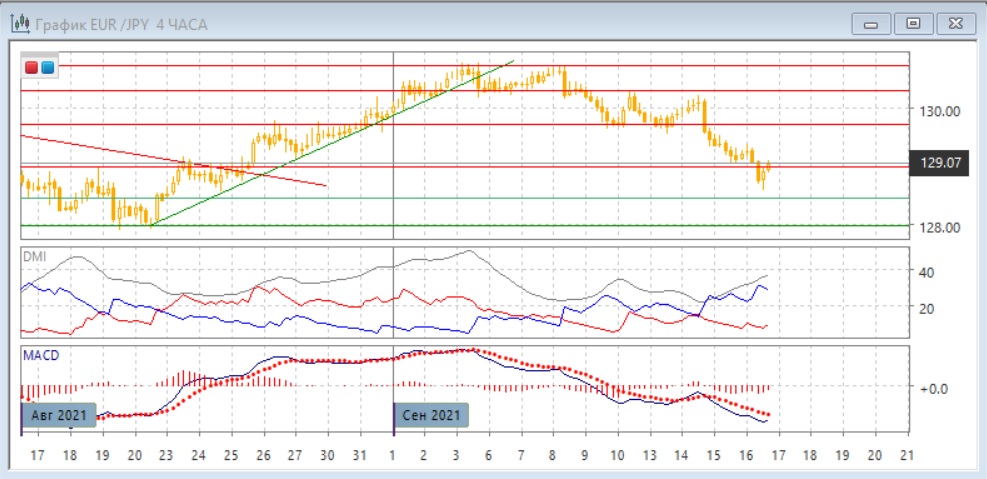This screenshot has width=987, height=479.
Task: Maximize the EUR/JPY chart window
Action: click(912, 23)
